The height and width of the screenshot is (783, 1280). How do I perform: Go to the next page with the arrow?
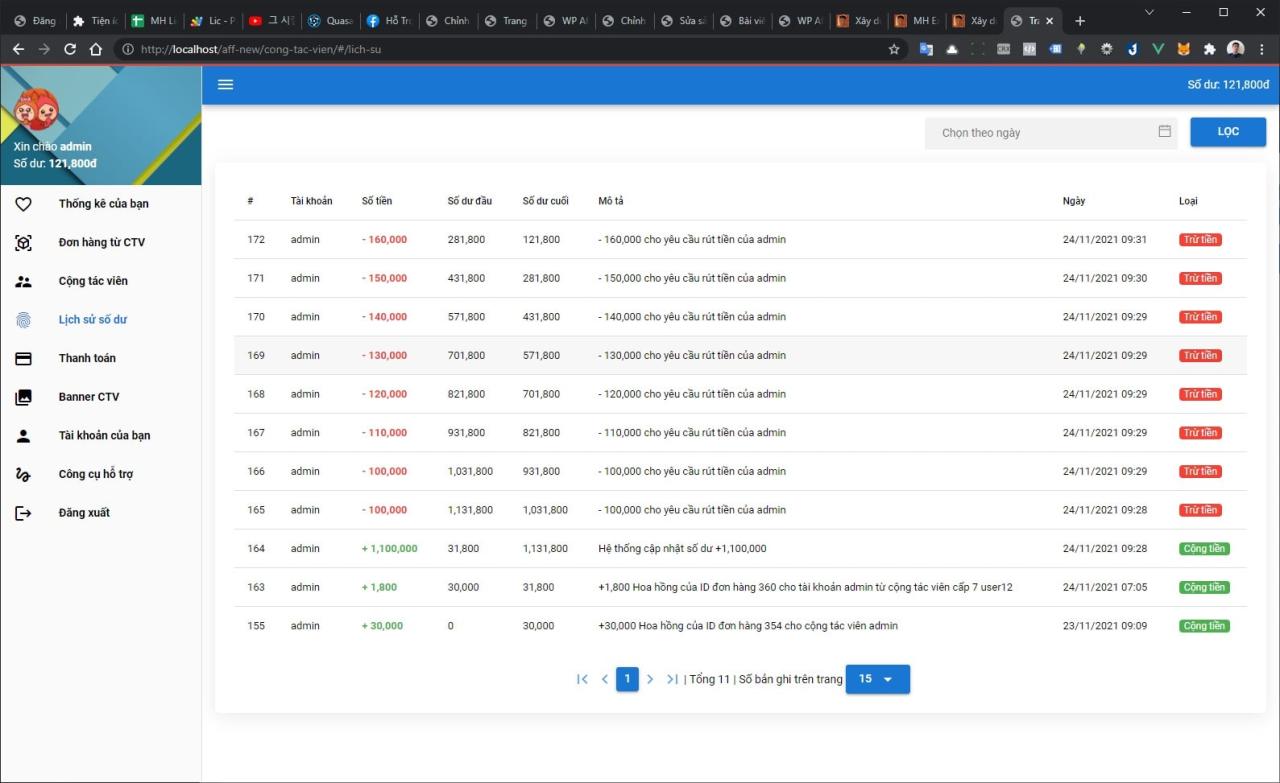[650, 678]
